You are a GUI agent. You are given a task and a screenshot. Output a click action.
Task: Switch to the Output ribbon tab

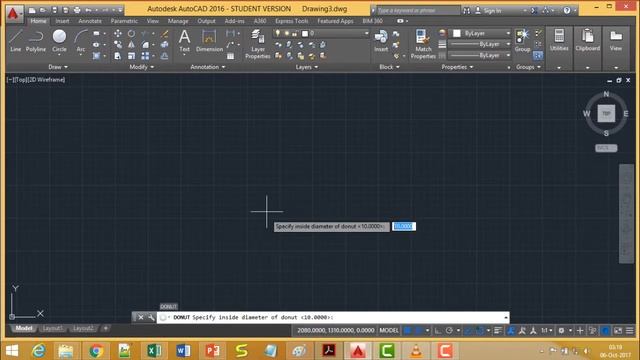click(206, 21)
